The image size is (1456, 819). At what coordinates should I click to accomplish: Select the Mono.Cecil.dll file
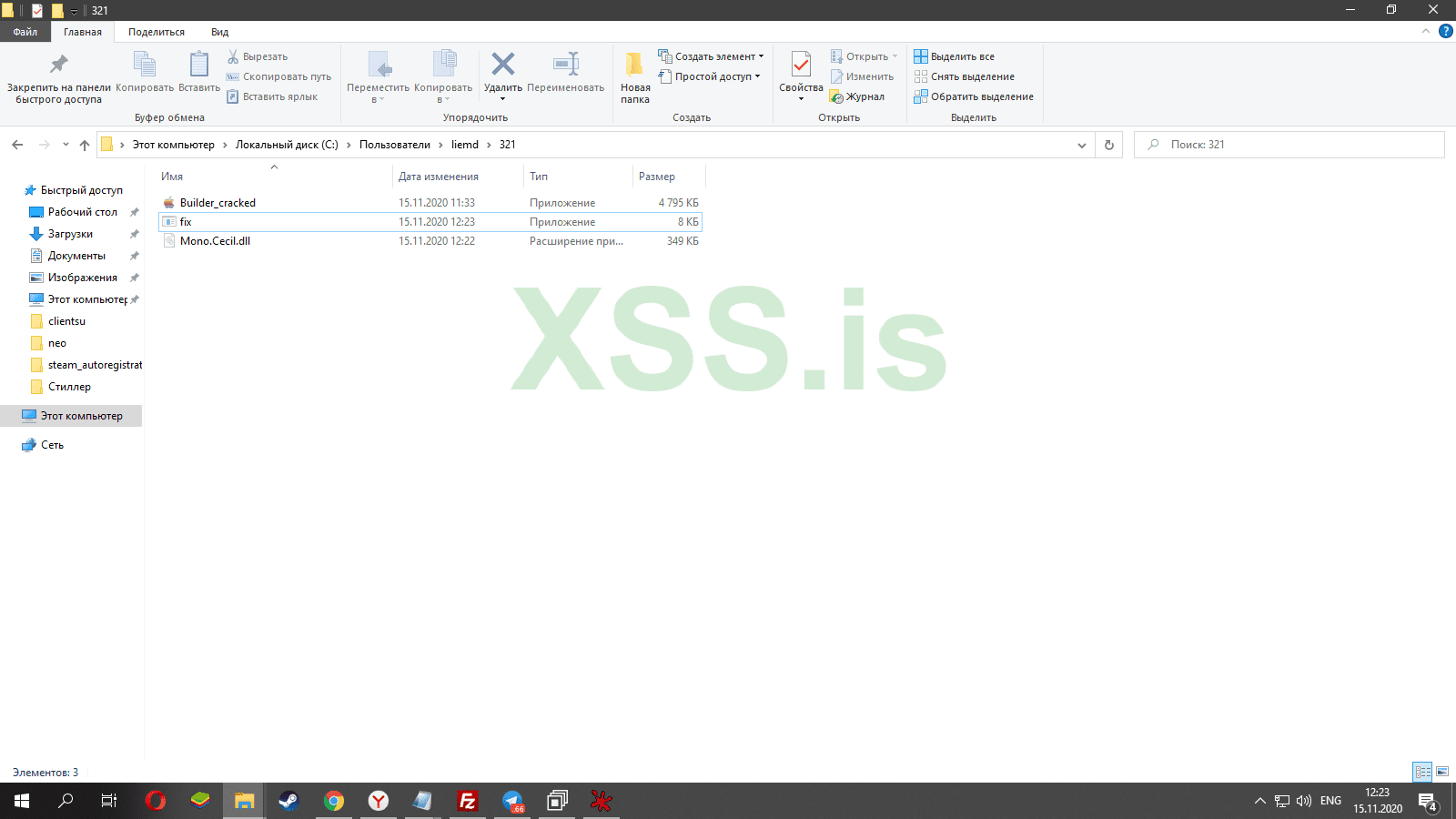click(430, 241)
